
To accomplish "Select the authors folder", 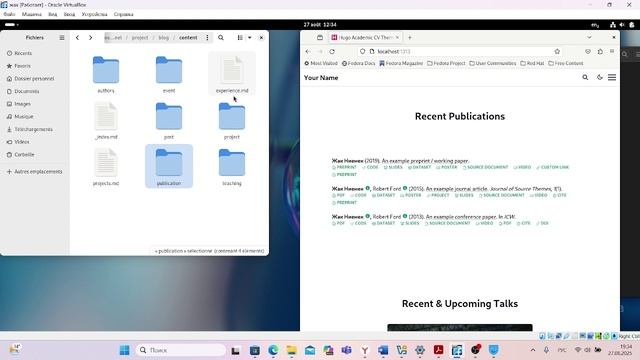I will pyautogui.click(x=106, y=74).
